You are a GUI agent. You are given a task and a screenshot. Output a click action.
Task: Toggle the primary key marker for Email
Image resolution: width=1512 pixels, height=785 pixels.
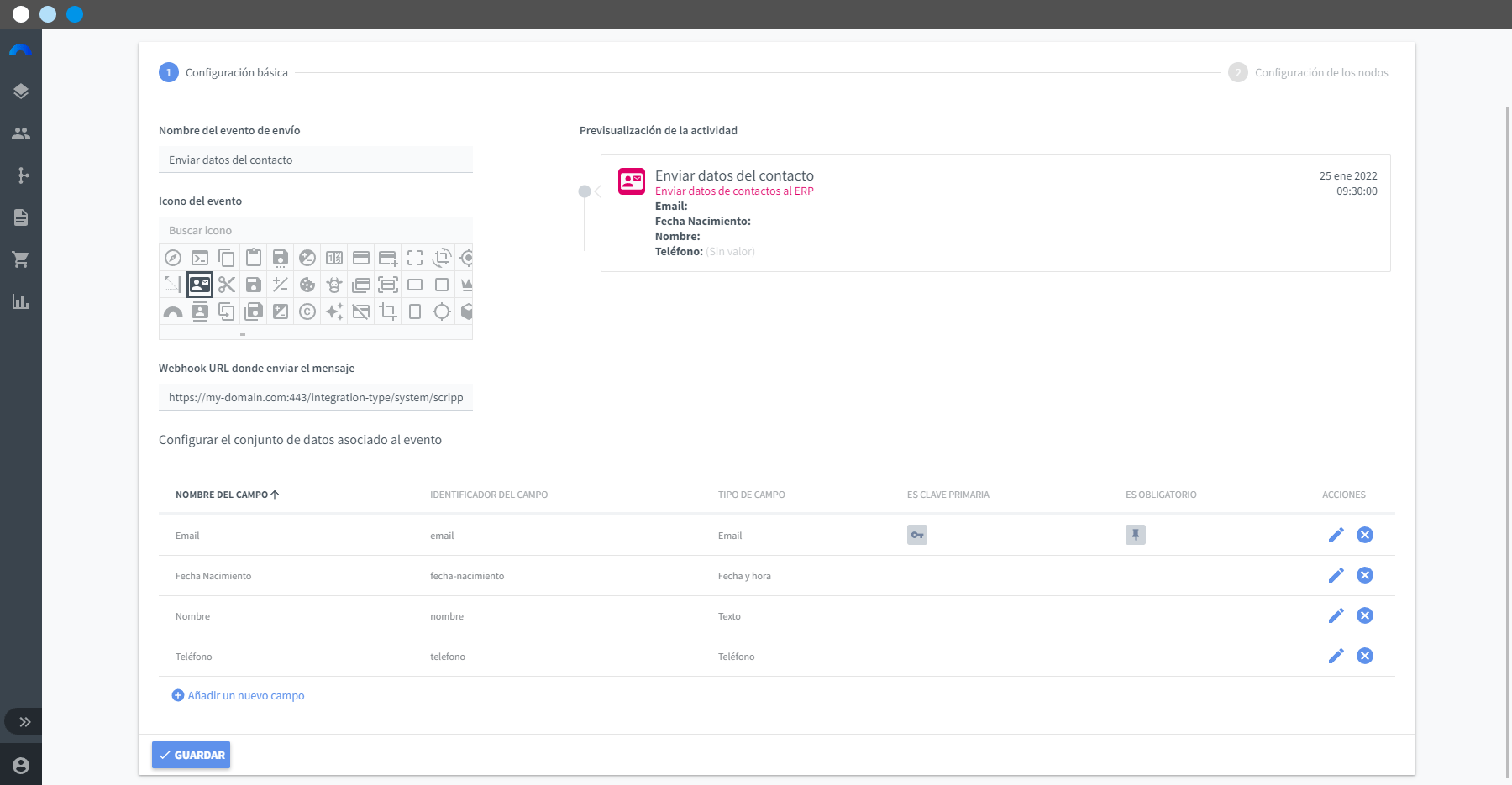917,535
